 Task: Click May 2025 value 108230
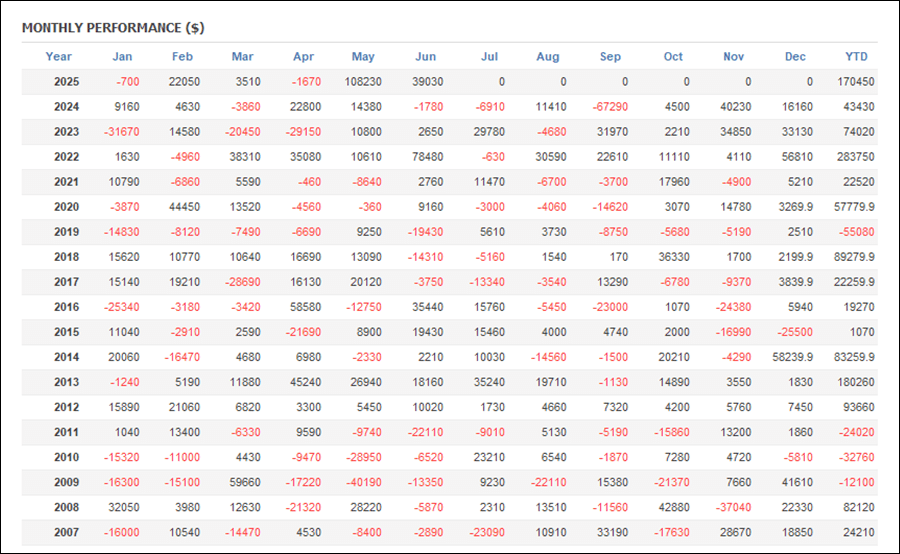pyautogui.click(x=363, y=82)
